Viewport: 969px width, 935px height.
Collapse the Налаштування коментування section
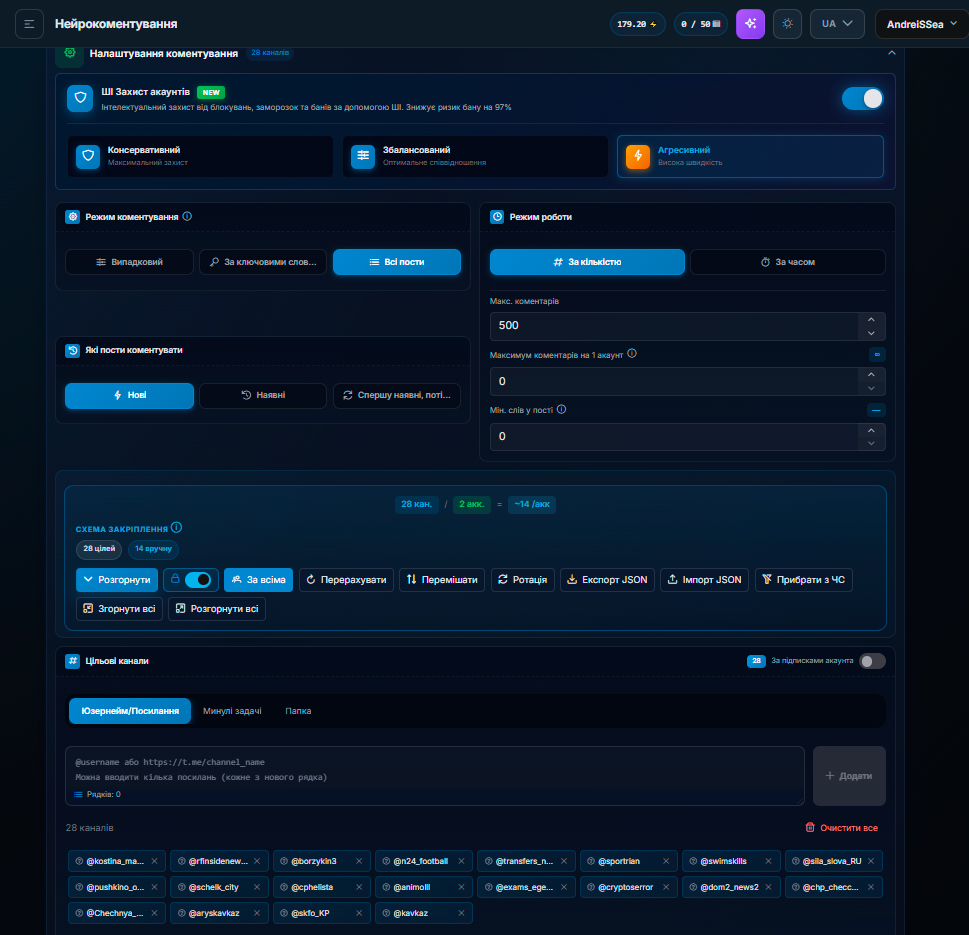(x=892, y=53)
